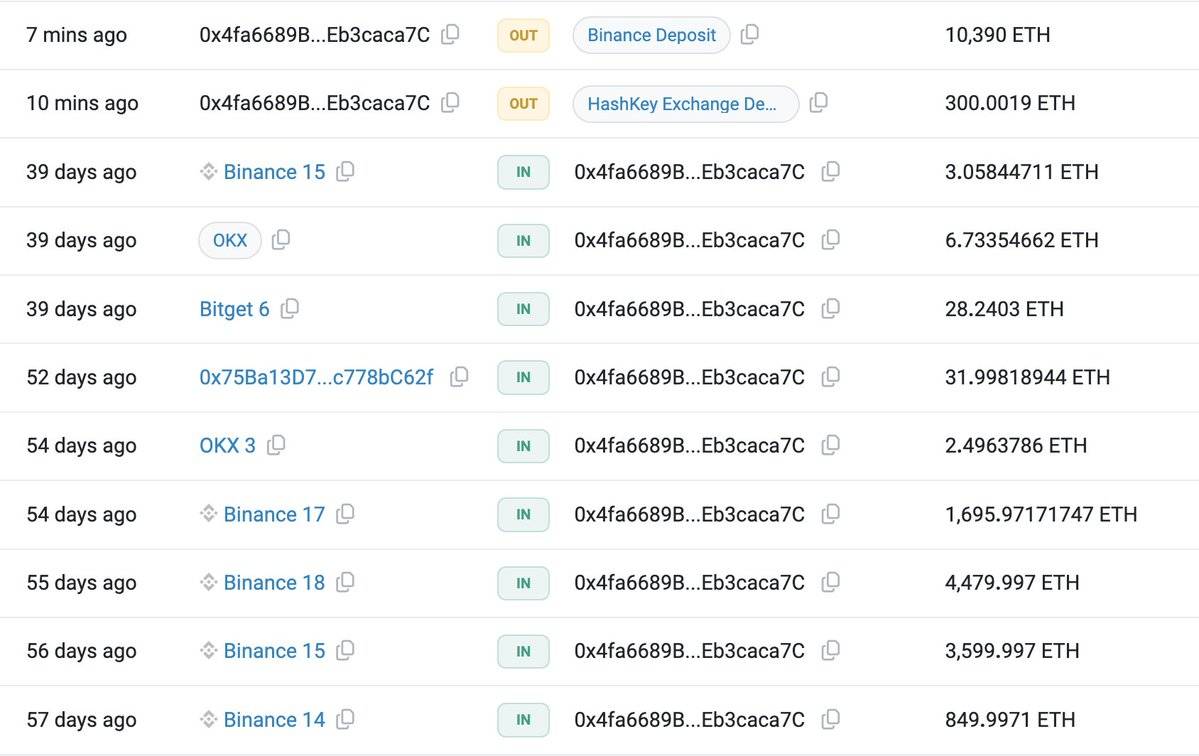This screenshot has width=1199, height=756.
Task: Select the 31.99818944 ETH amount
Action: pyautogui.click(x=1028, y=377)
